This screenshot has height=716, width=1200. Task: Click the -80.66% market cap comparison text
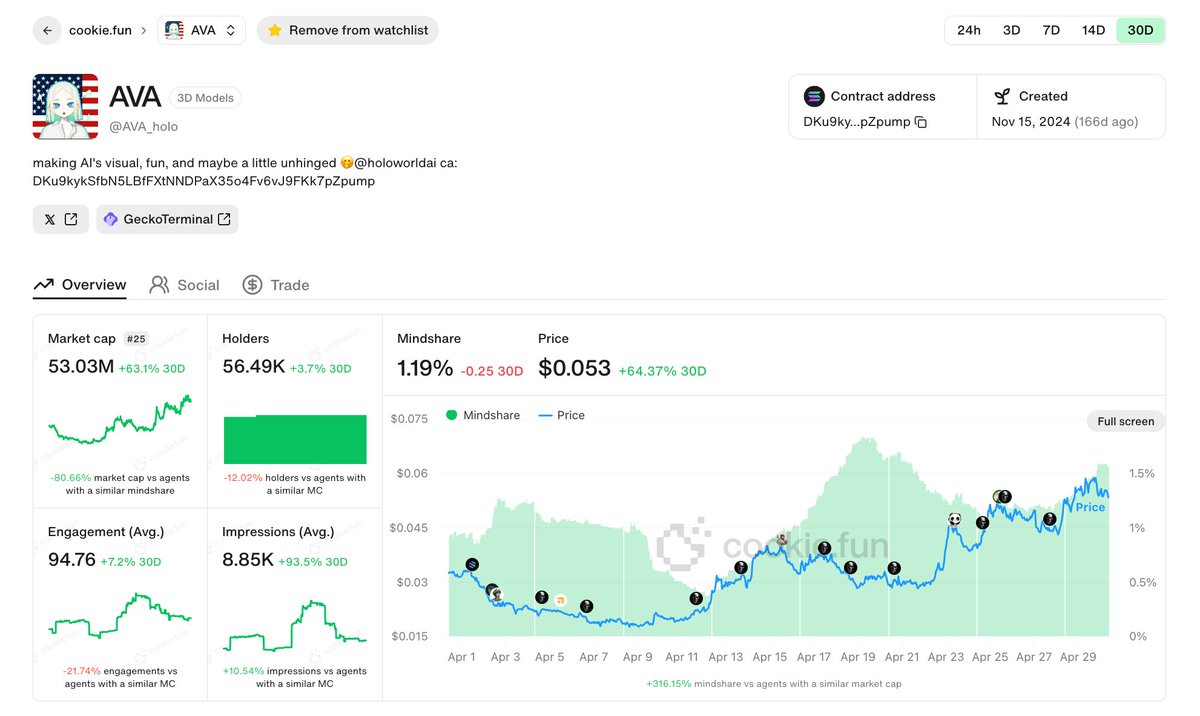(120, 484)
